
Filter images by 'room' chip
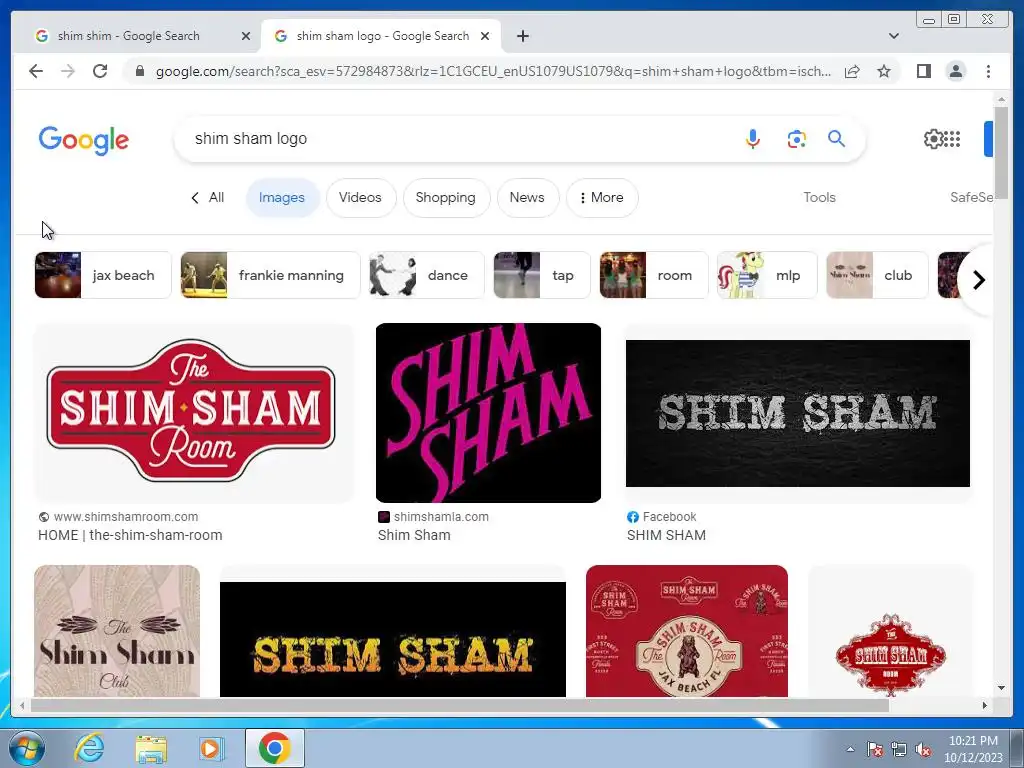(654, 275)
